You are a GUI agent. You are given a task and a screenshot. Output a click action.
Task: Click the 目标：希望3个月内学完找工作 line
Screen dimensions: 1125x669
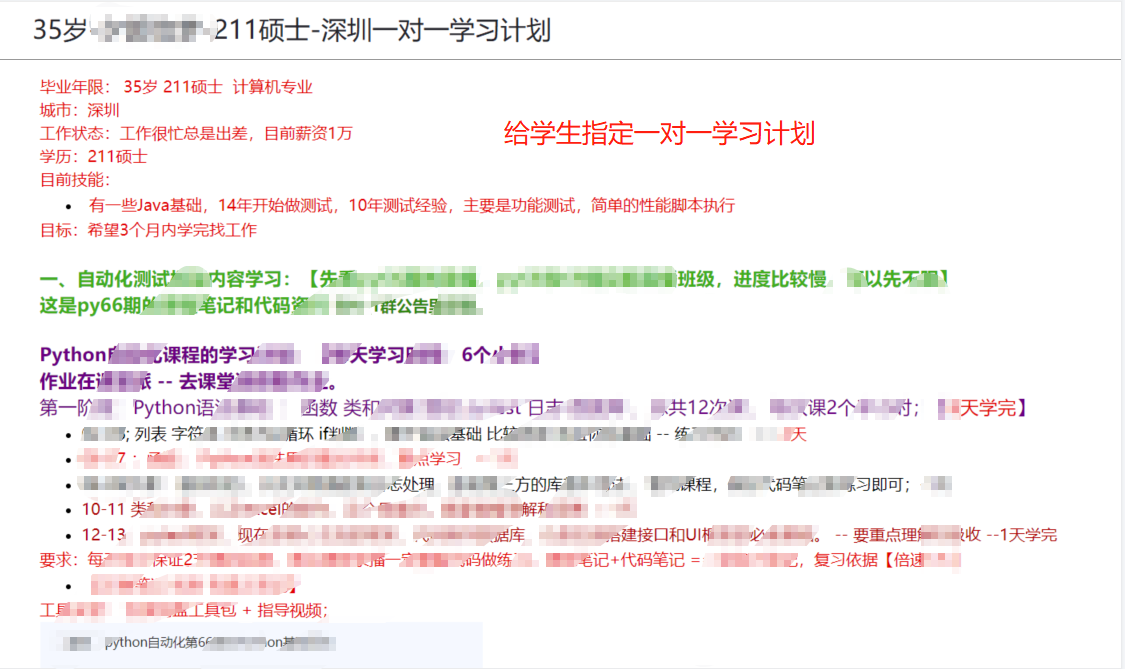[x=148, y=230]
